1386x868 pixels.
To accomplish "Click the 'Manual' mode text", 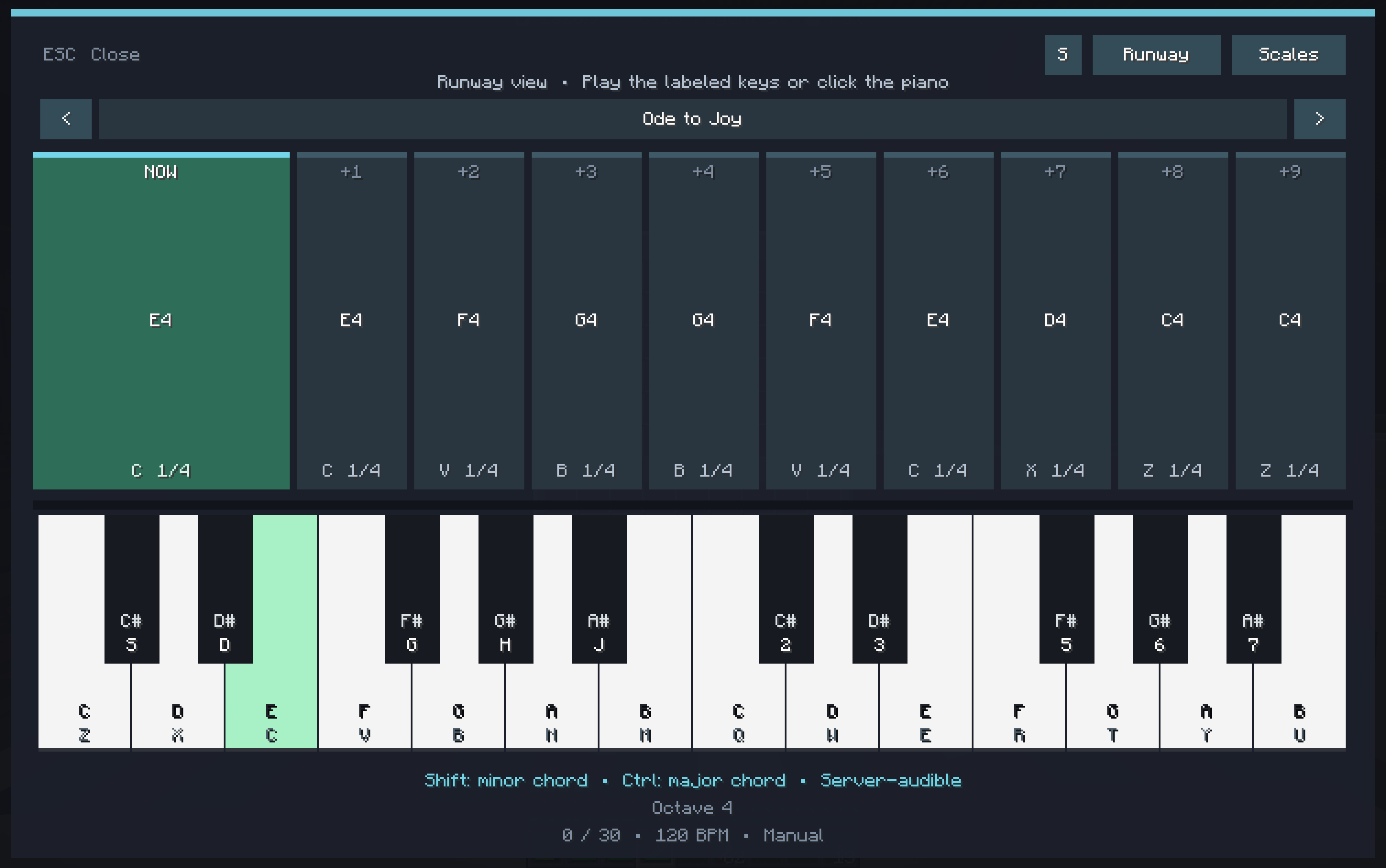I will coord(793,835).
